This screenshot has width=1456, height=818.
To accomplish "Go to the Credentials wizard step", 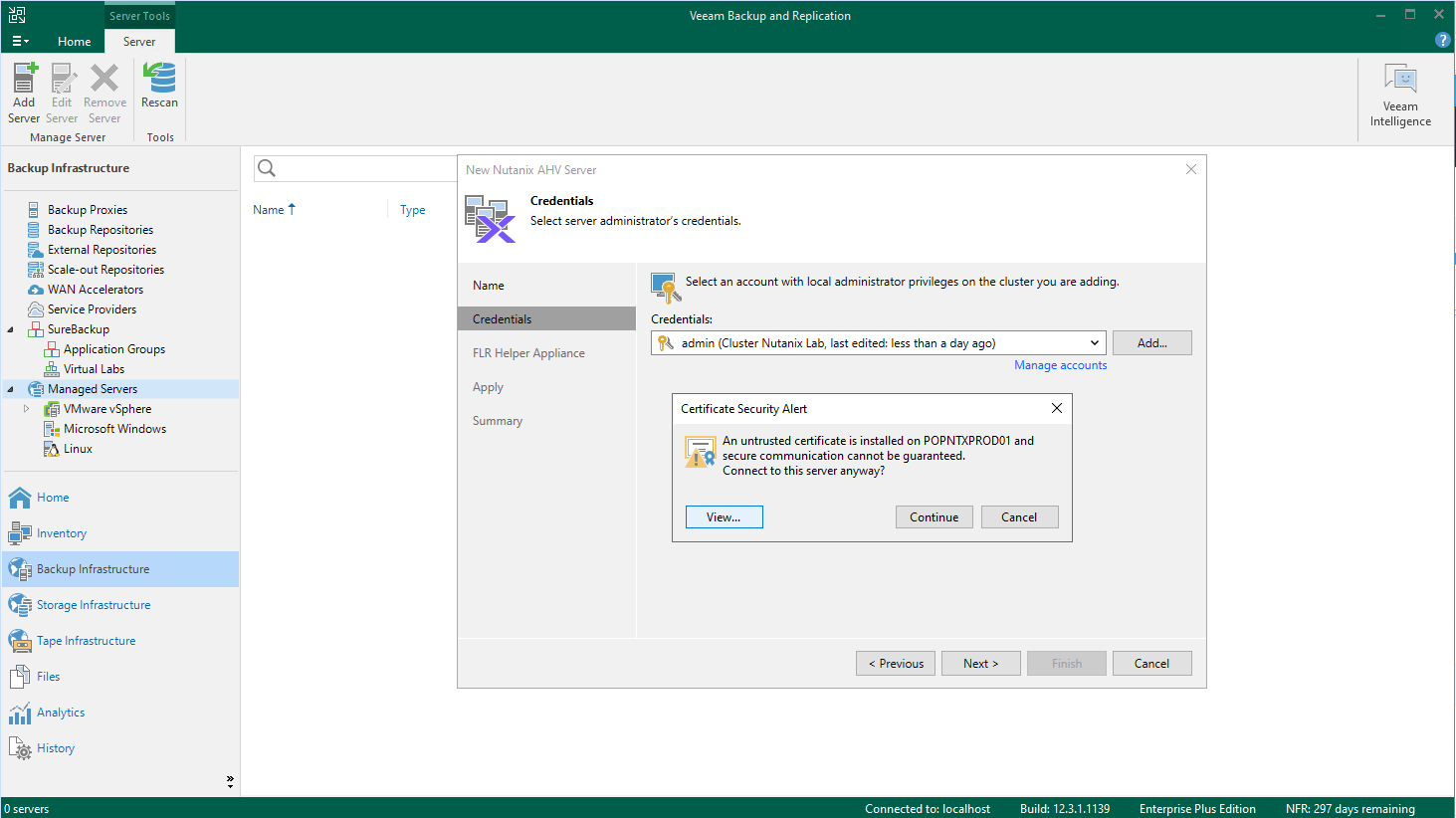I will click(546, 319).
